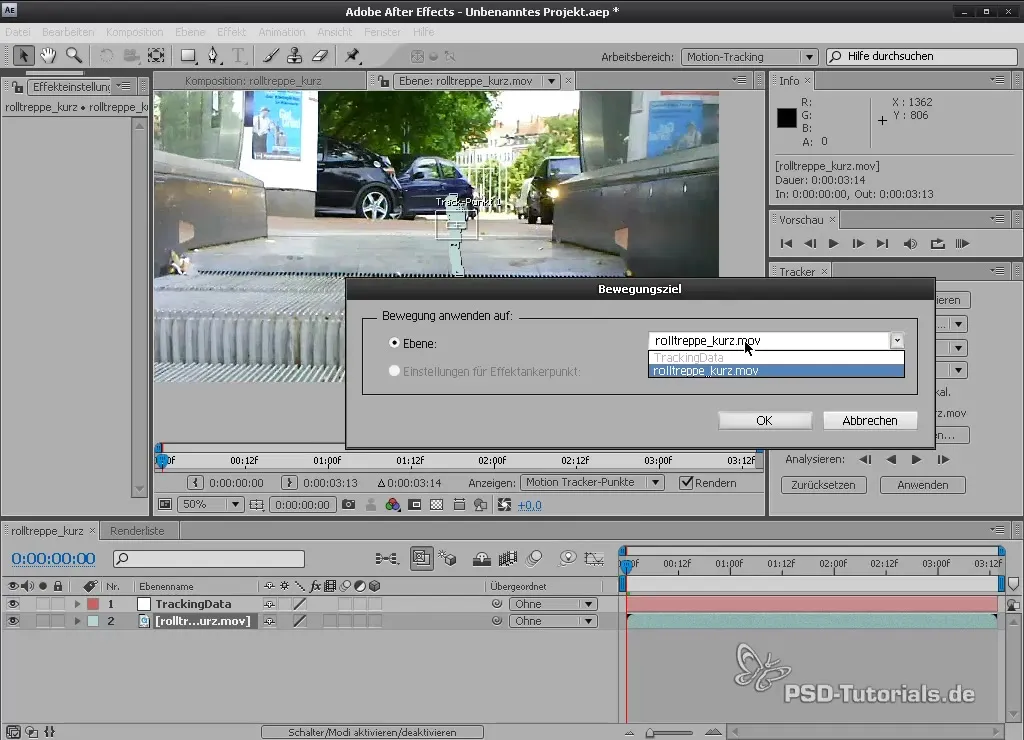Screen dimensions: 1024x740
Task: Toggle shy switch for TrackingData layer
Action: [269, 604]
